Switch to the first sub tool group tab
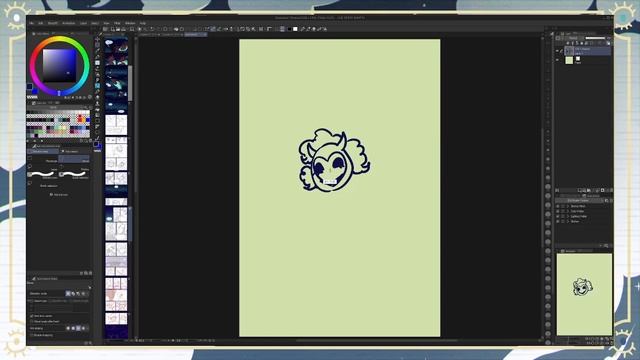The image size is (640, 360). tap(43, 151)
